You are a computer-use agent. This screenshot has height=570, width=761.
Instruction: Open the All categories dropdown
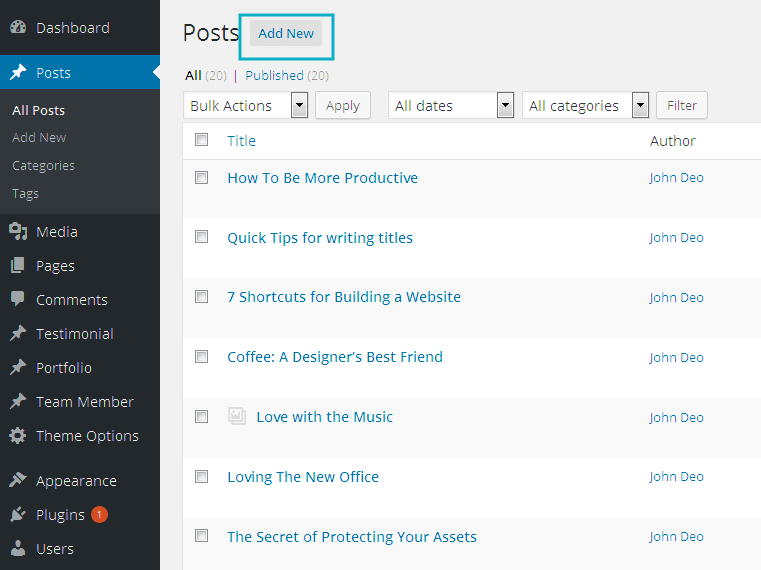point(585,106)
